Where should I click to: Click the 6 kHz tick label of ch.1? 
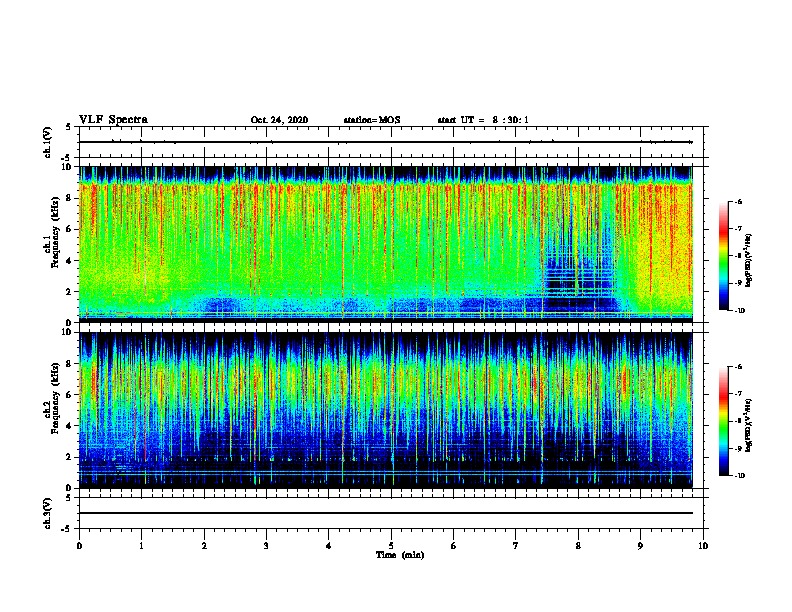[x=69, y=229]
